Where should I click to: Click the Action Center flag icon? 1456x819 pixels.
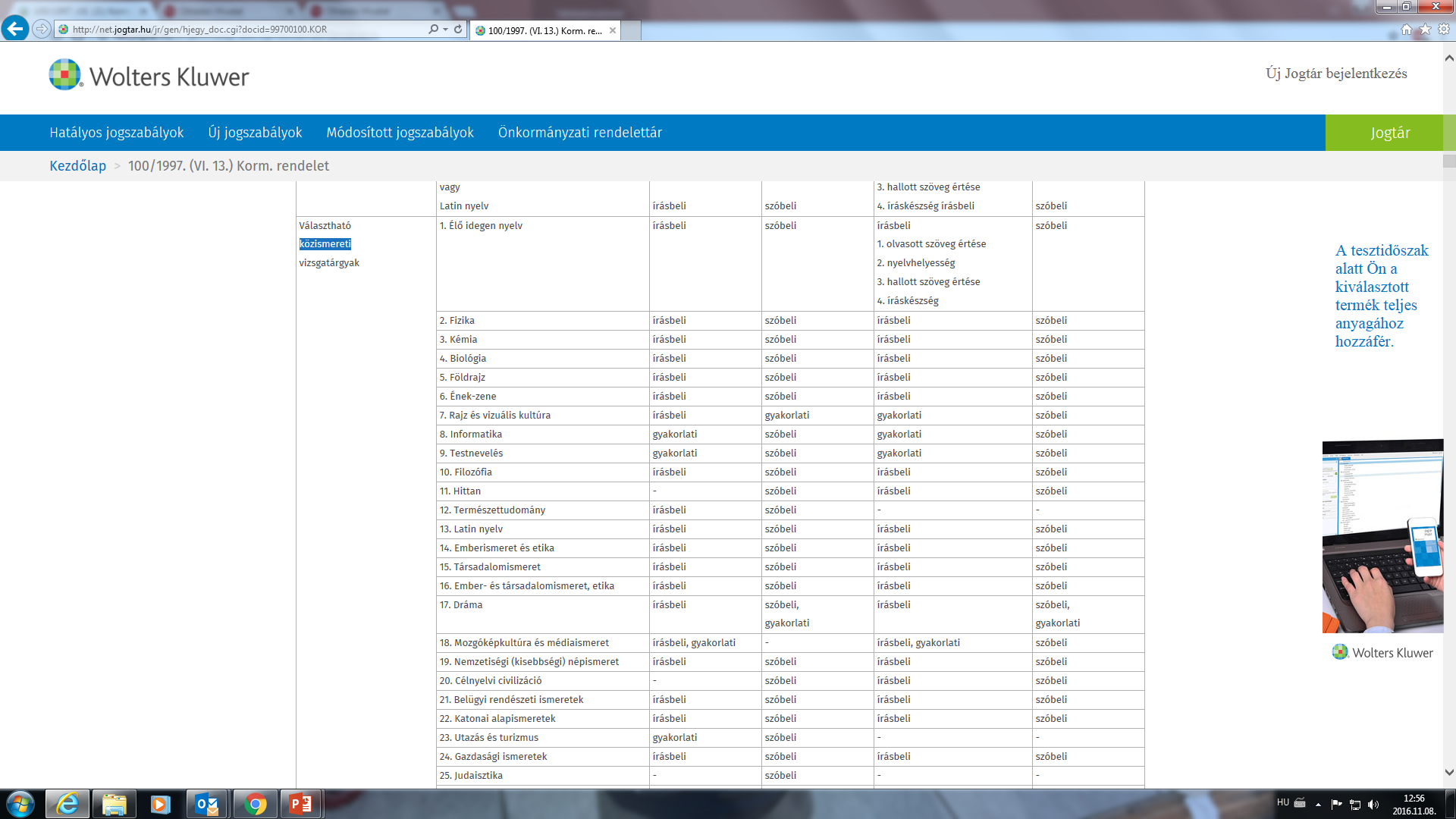coord(1336,805)
